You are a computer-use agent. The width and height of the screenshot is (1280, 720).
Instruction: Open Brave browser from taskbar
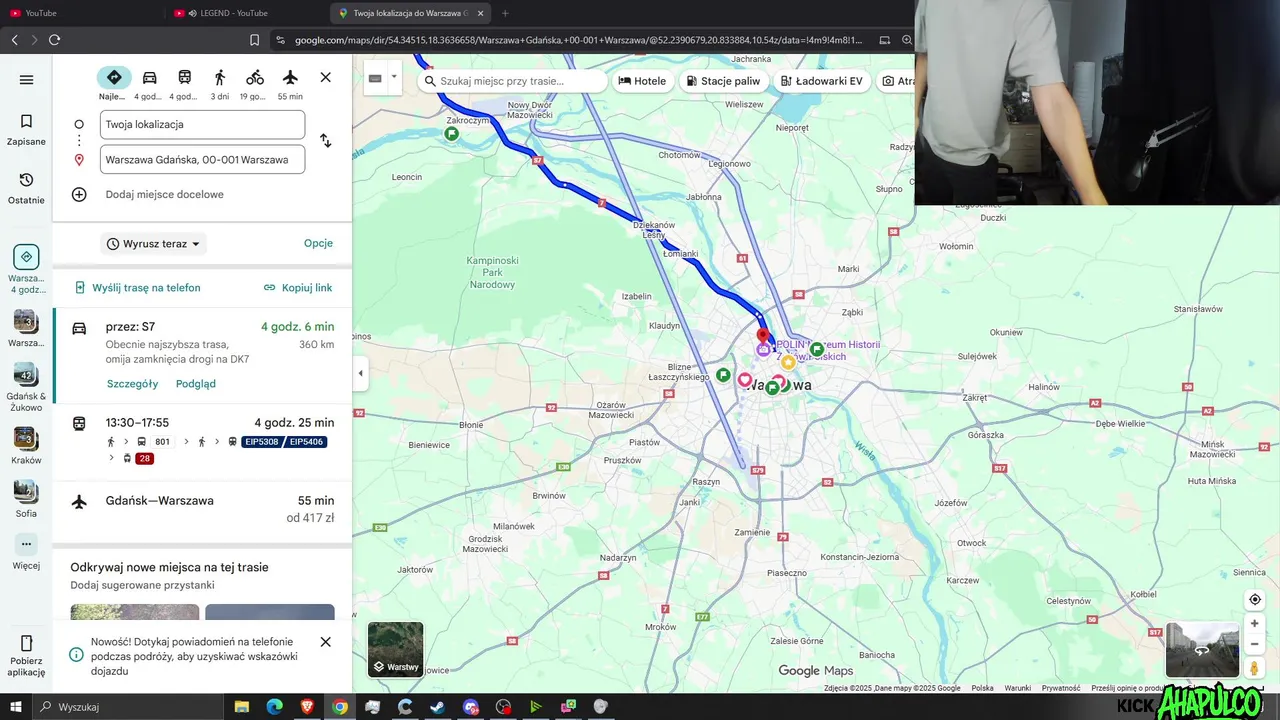(306, 707)
